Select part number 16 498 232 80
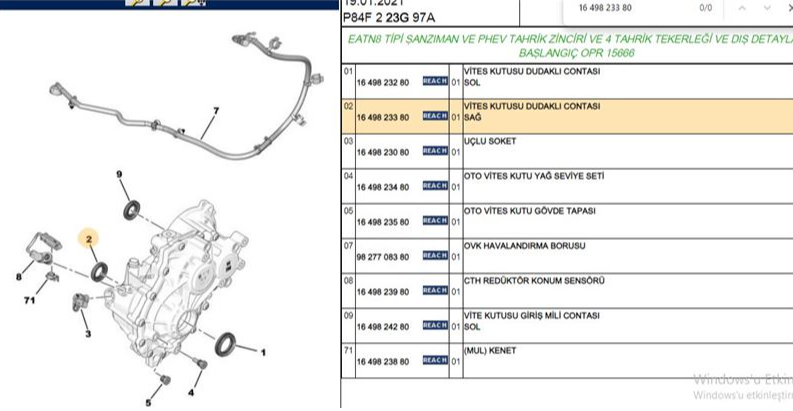This screenshot has height=411, width=793. click(383, 82)
